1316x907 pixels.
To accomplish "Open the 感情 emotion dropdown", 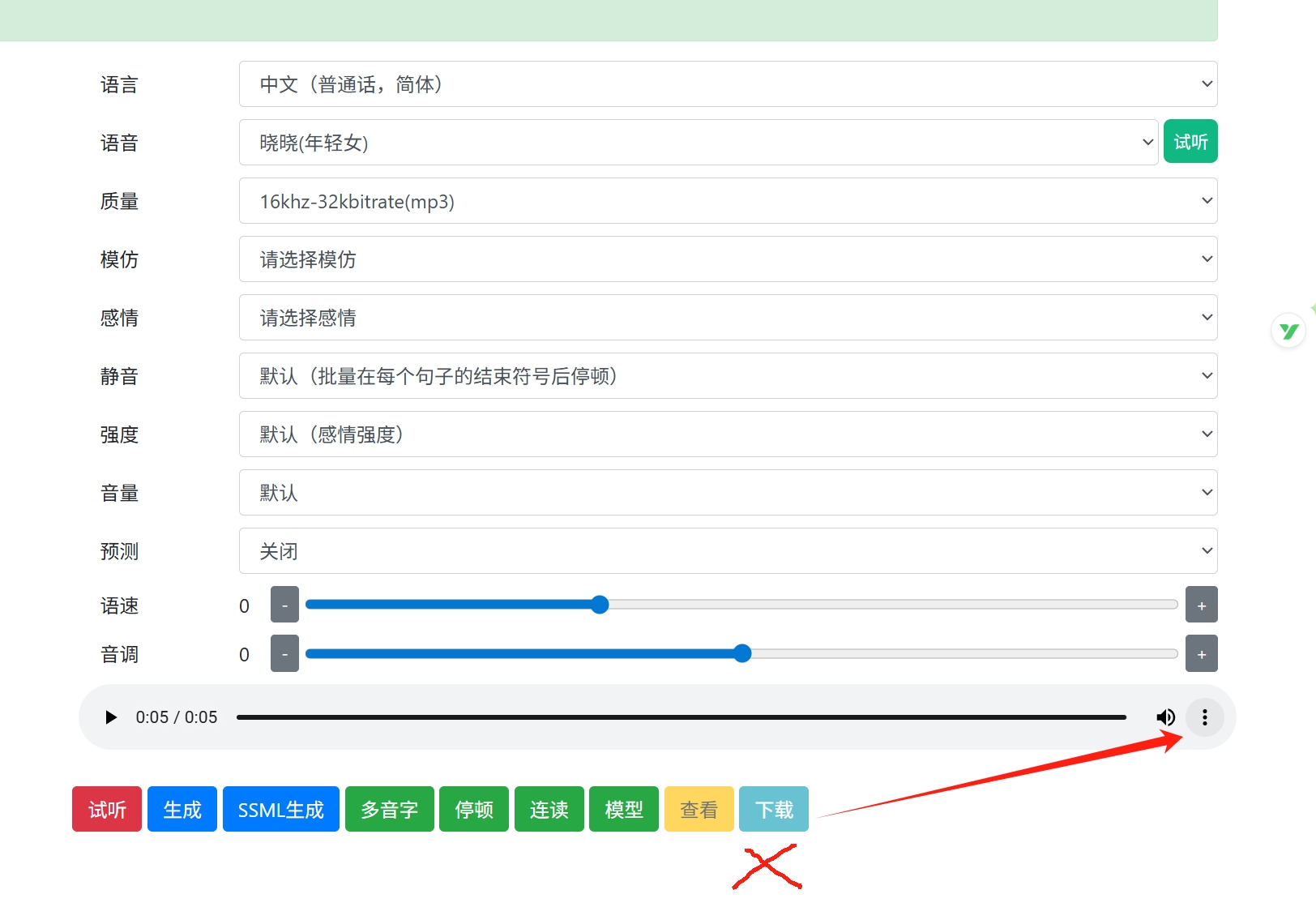I will (x=728, y=317).
